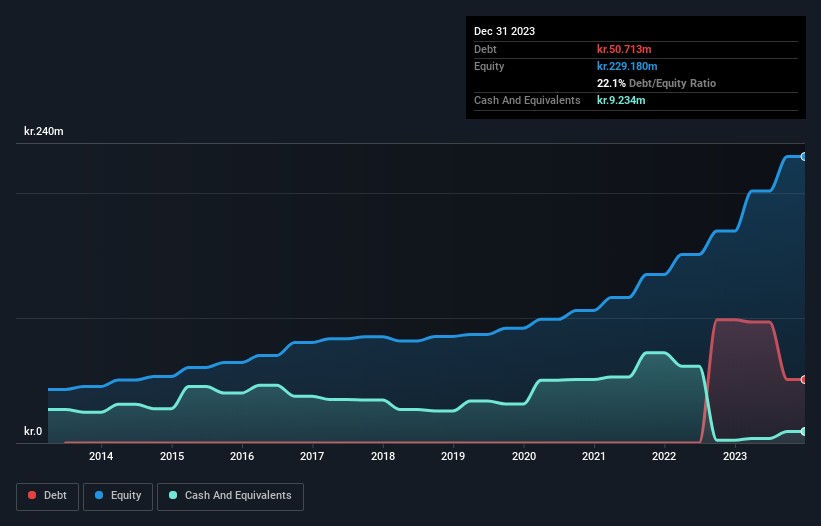Click the 2023 x-axis label
The image size is (821, 526).
click(x=735, y=456)
